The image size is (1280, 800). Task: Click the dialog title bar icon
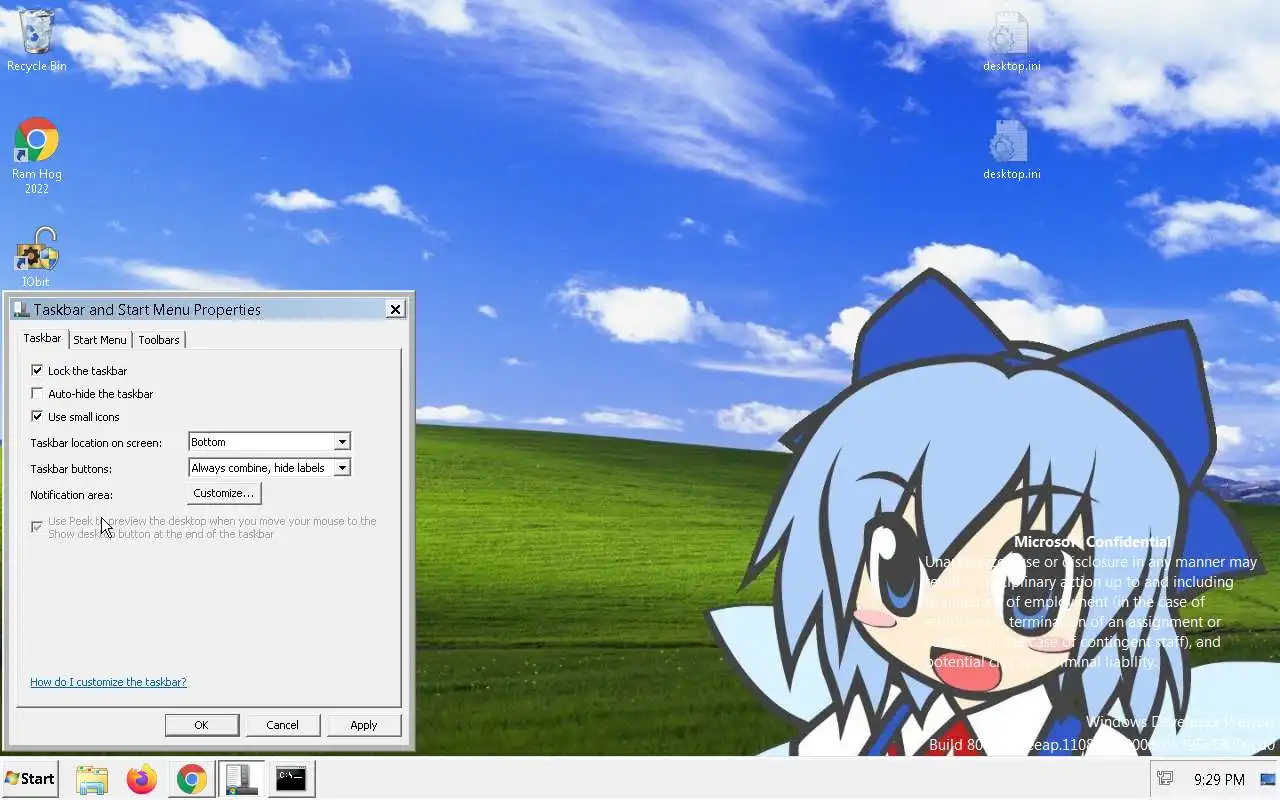click(x=21, y=310)
